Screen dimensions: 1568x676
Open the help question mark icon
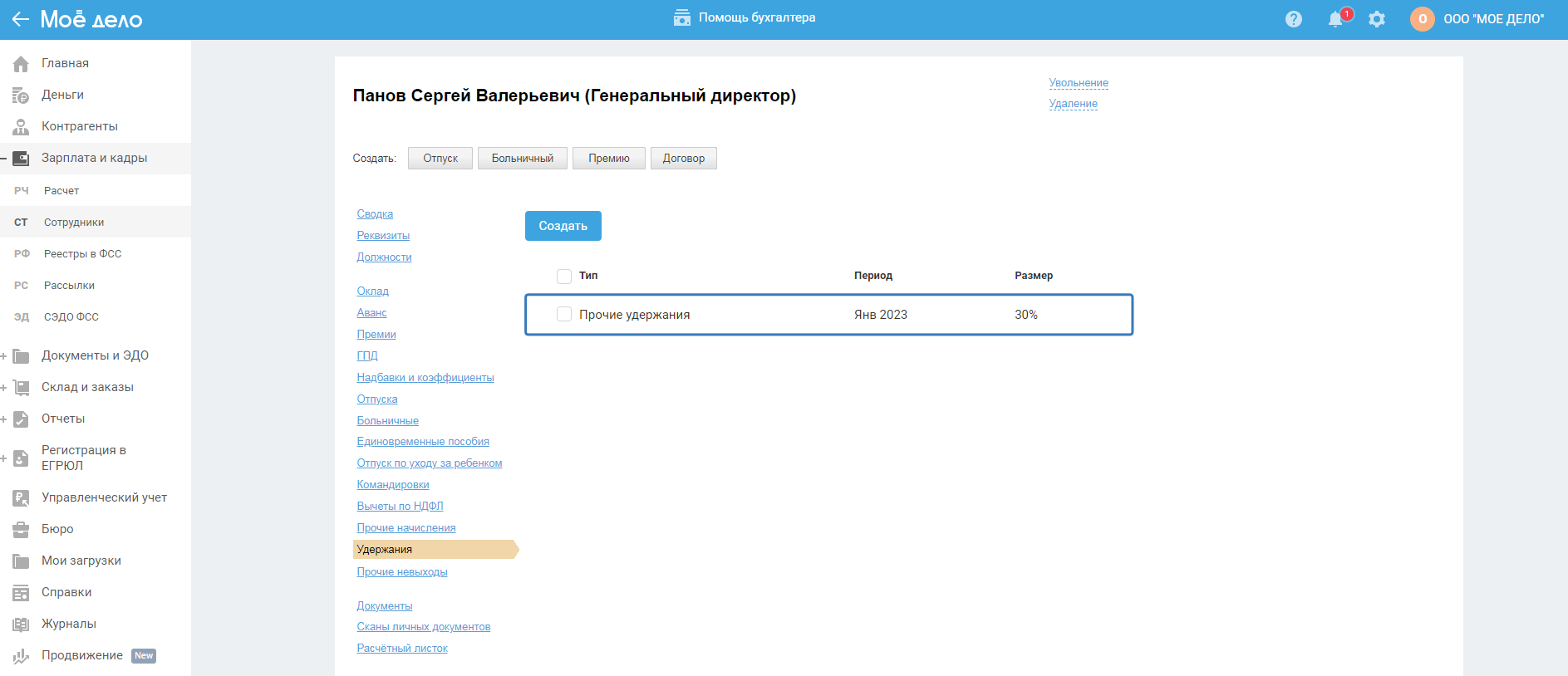tap(1294, 19)
